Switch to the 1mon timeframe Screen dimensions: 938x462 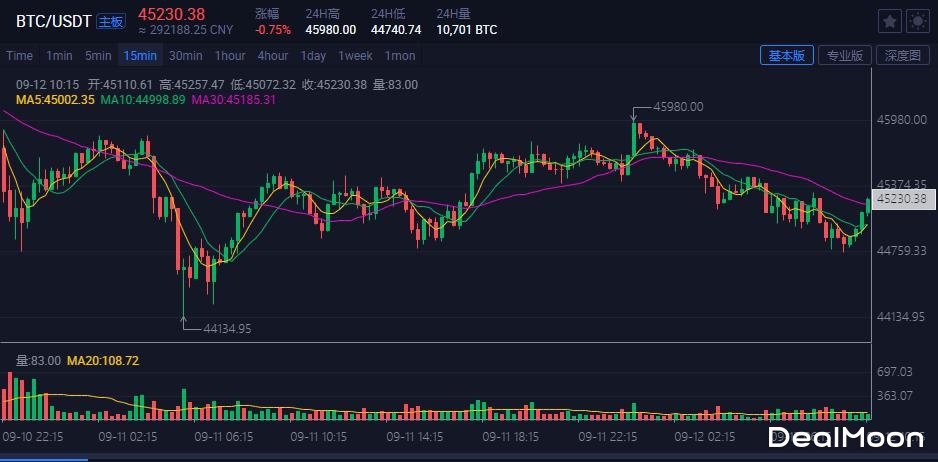point(400,56)
